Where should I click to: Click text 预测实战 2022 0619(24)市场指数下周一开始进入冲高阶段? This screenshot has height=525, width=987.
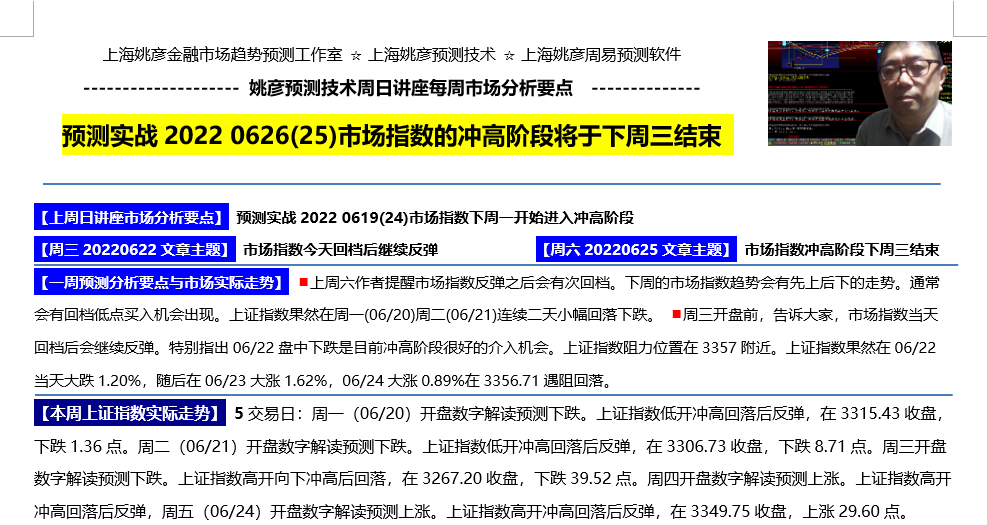435,218
